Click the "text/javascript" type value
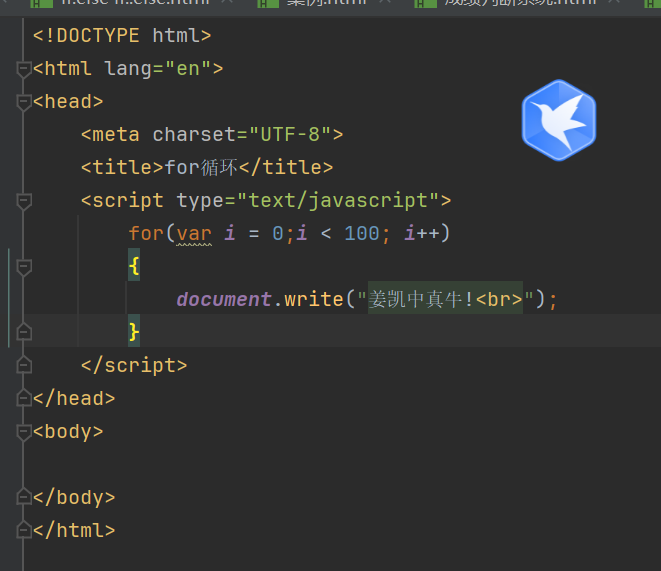This screenshot has height=571, width=661. coord(339,201)
